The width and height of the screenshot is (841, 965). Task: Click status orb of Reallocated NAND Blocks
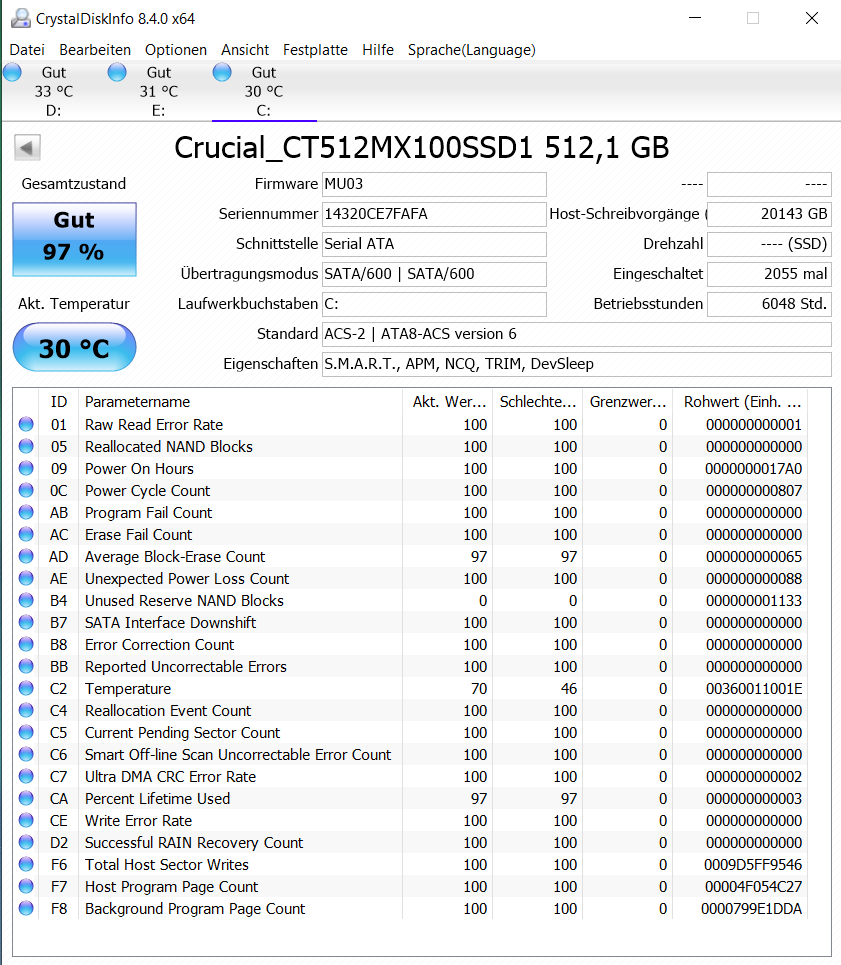[26, 447]
